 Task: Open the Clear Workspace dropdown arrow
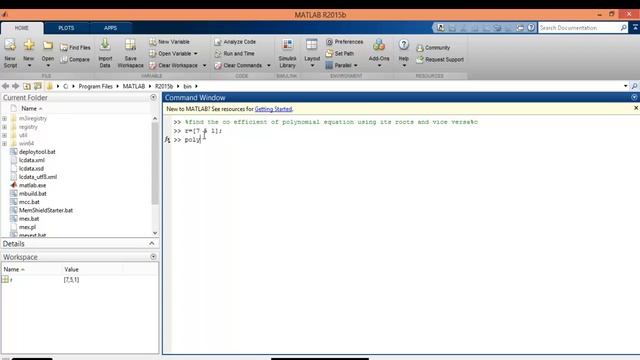coord(204,66)
